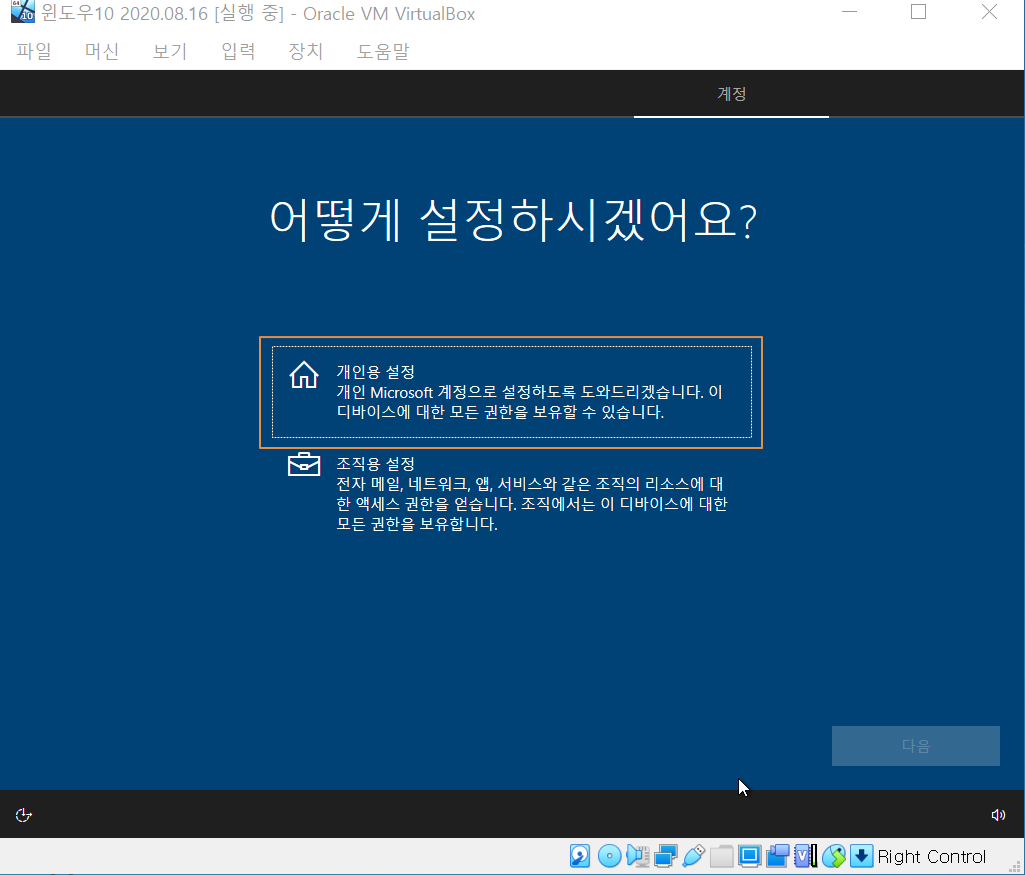Screen dimensions: 1025x875
Task: Click the volume speaker icon
Action: coord(998,815)
